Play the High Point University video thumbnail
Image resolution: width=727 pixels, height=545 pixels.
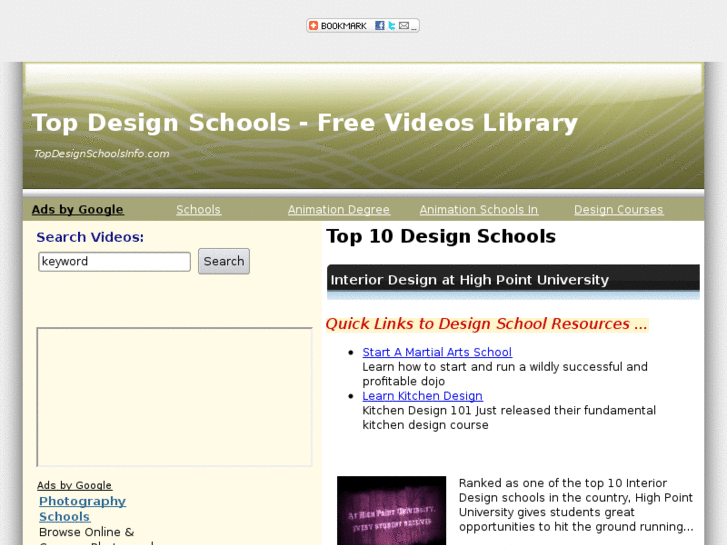click(x=391, y=510)
